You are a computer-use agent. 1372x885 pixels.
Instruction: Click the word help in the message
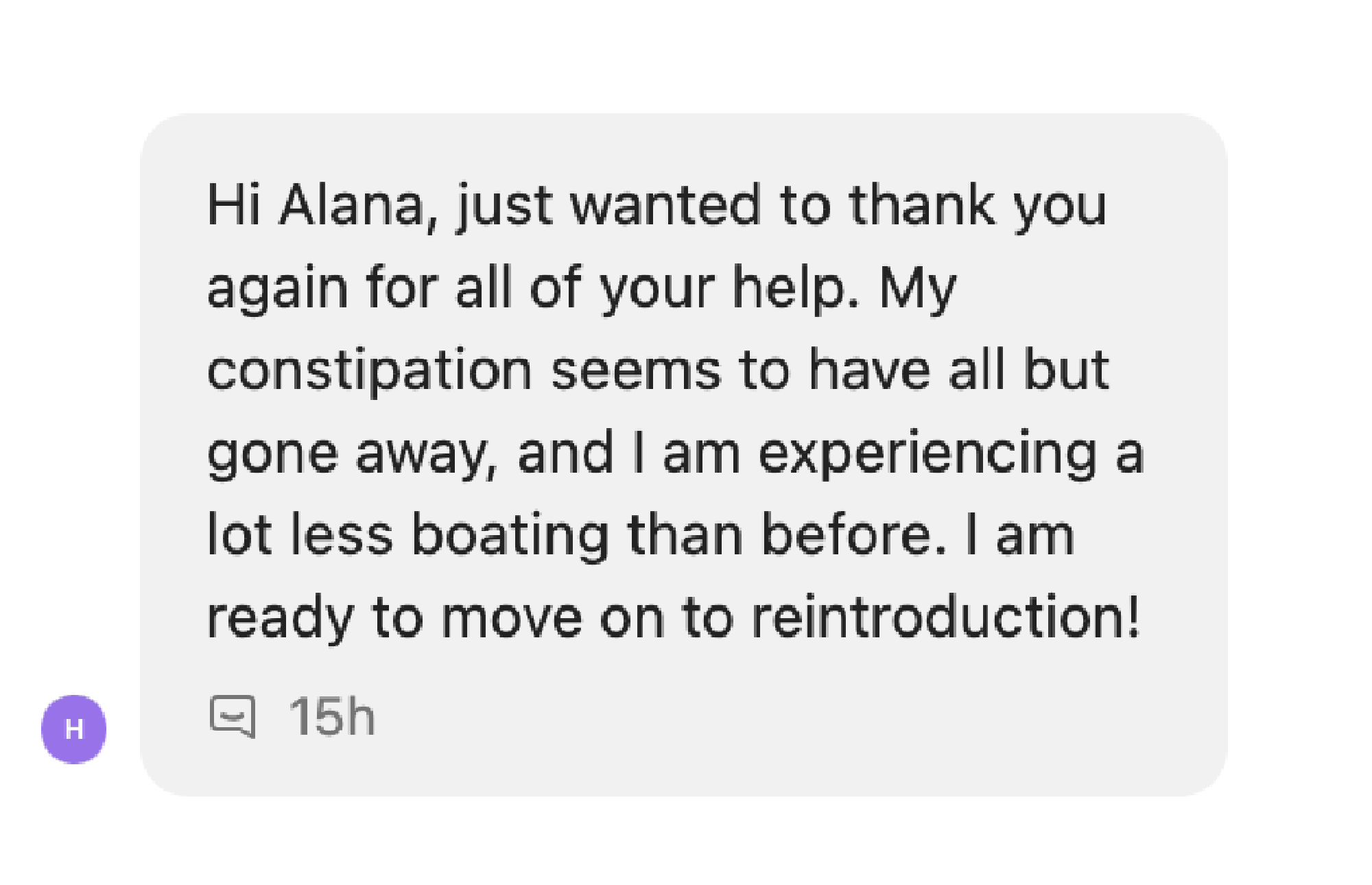coord(794,288)
